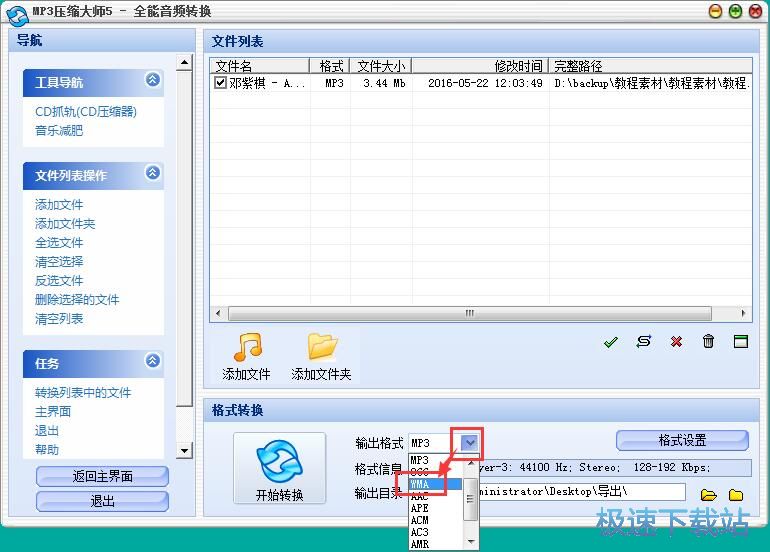Click the app logo in title bar
This screenshot has height=552, width=770.
tap(17, 14)
